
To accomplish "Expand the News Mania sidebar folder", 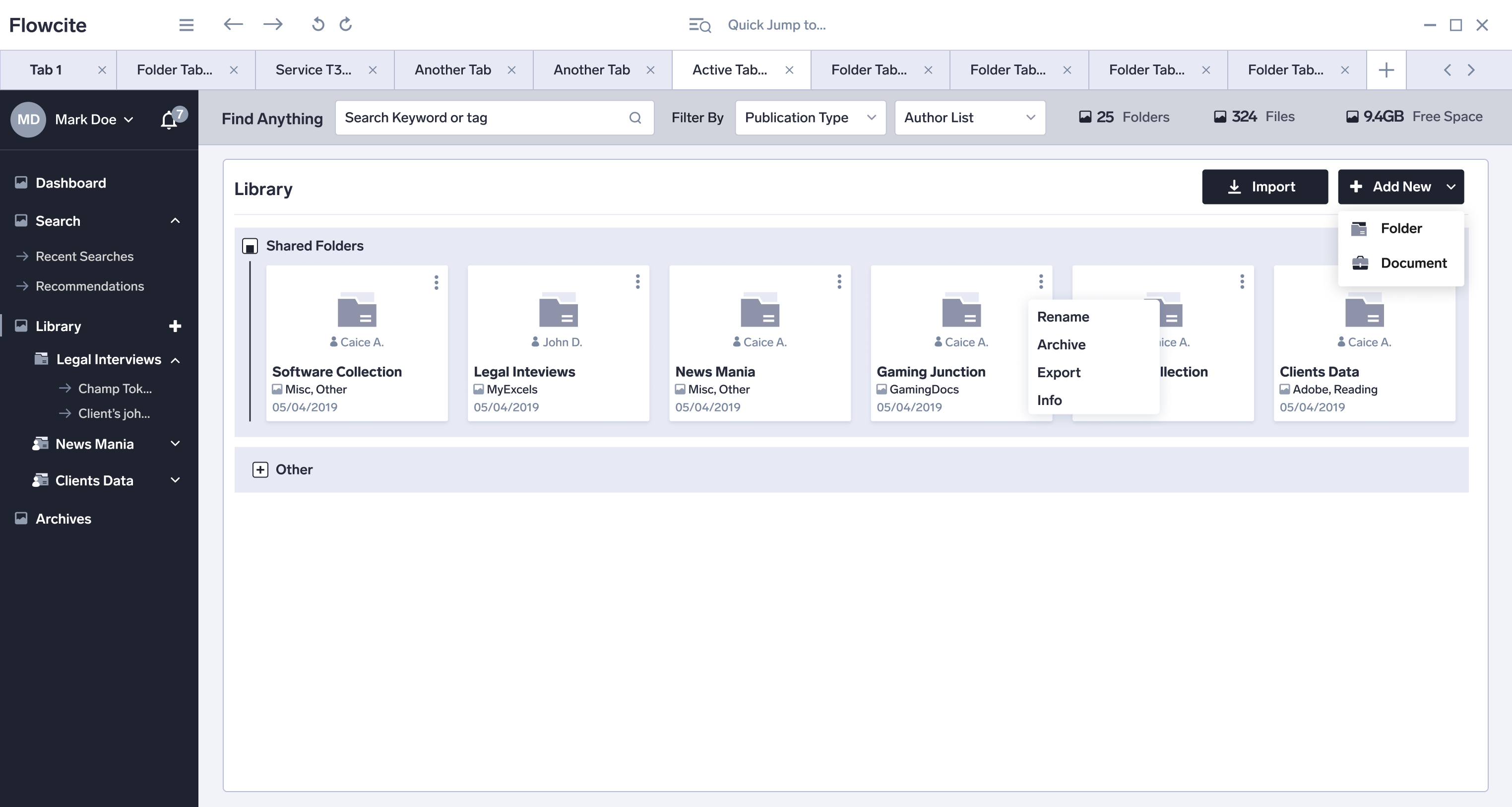I will click(175, 444).
